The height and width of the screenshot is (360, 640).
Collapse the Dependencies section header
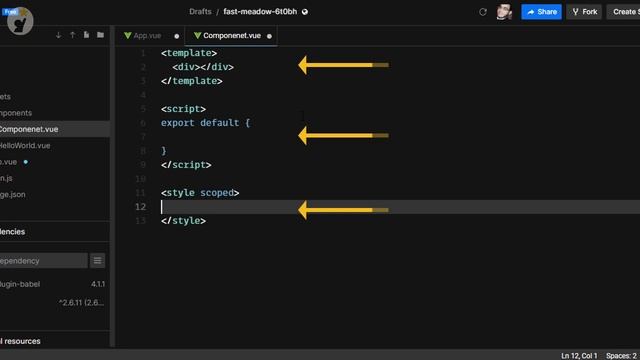pos(55,231)
